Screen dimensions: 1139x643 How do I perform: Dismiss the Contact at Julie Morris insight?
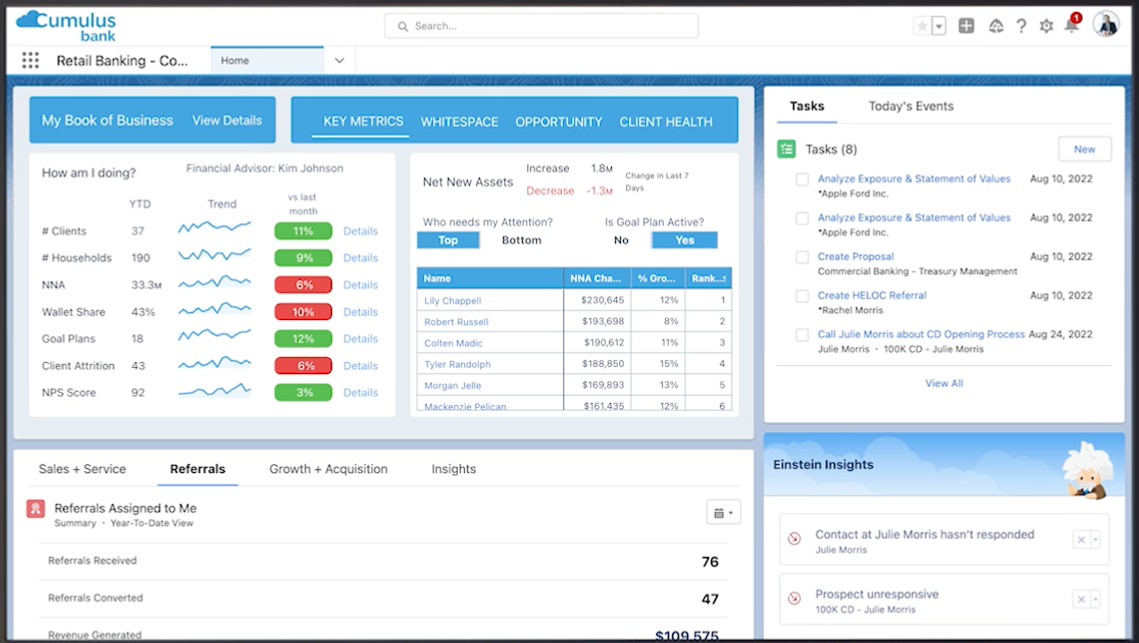click(x=1083, y=538)
